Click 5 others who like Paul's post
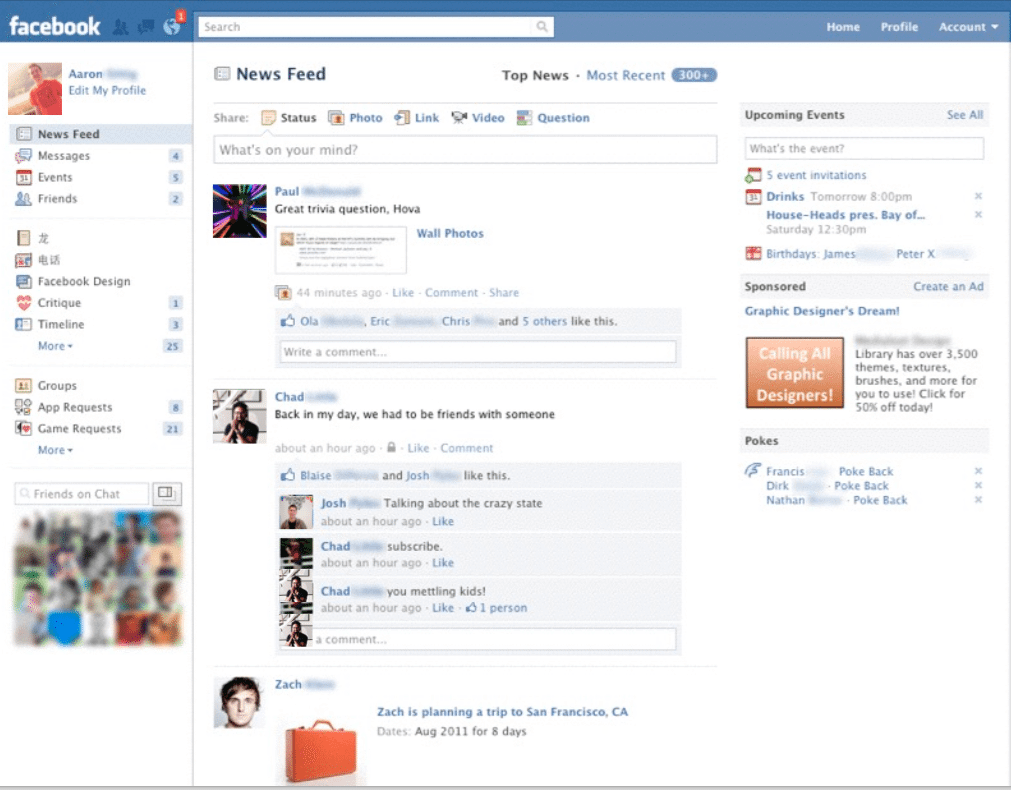1011x790 pixels. pos(544,321)
